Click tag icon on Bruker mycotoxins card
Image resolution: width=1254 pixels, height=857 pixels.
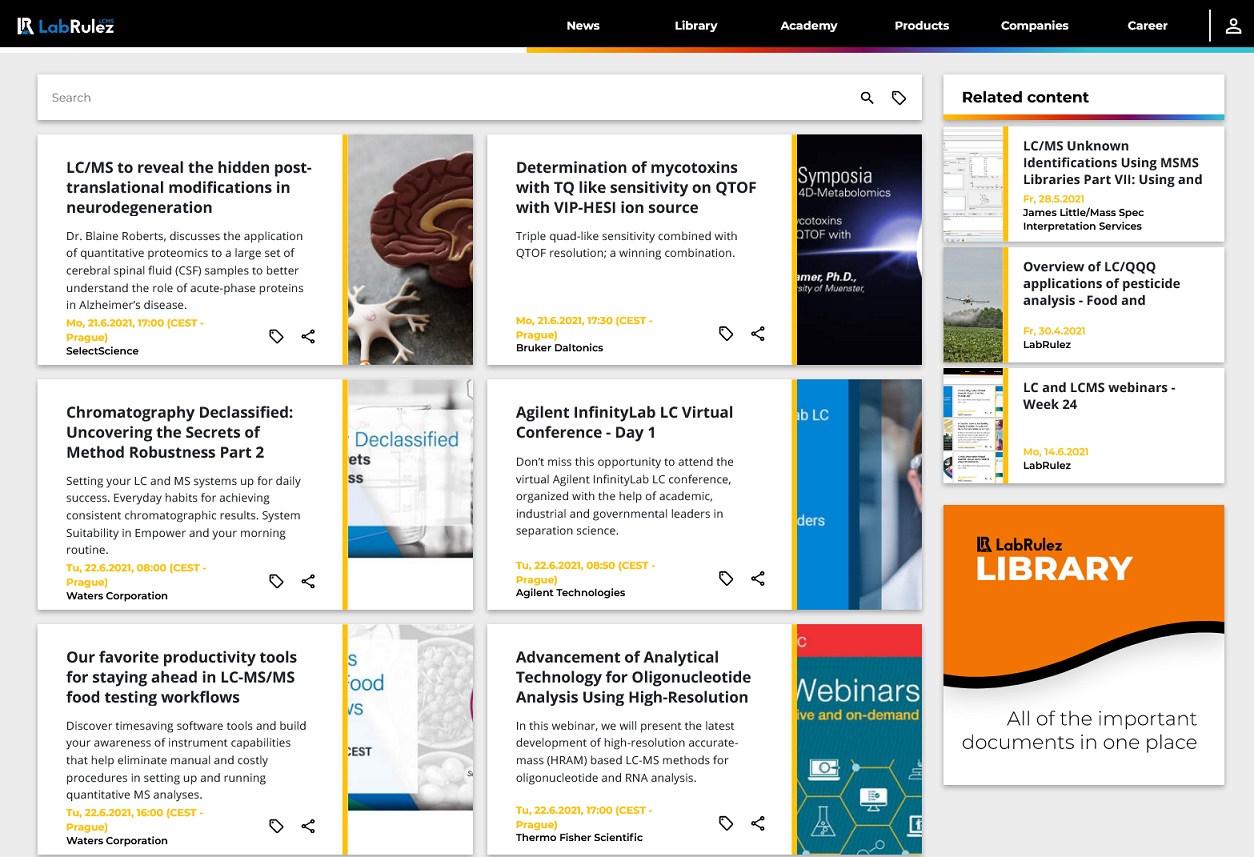click(727, 333)
